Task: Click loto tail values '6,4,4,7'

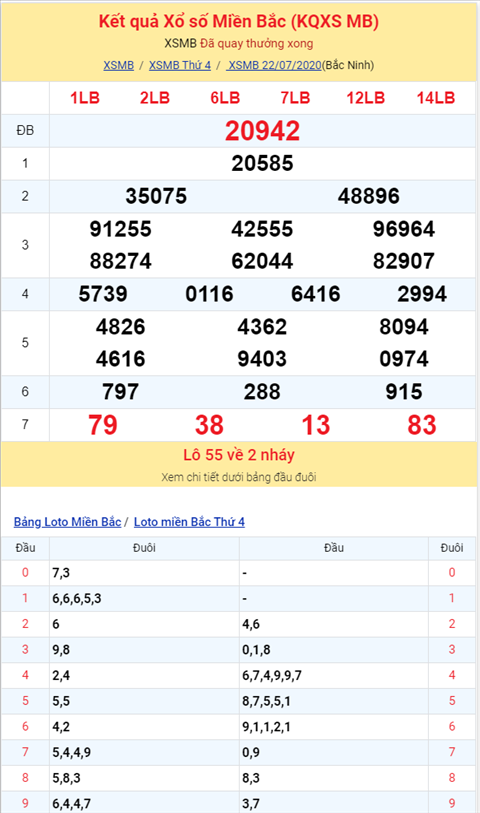Action: 72,804
